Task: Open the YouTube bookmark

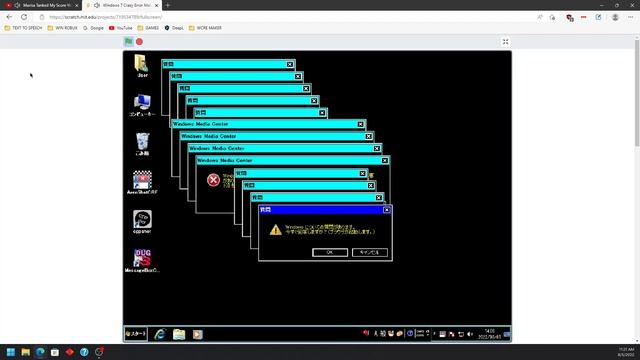Action: [120, 28]
